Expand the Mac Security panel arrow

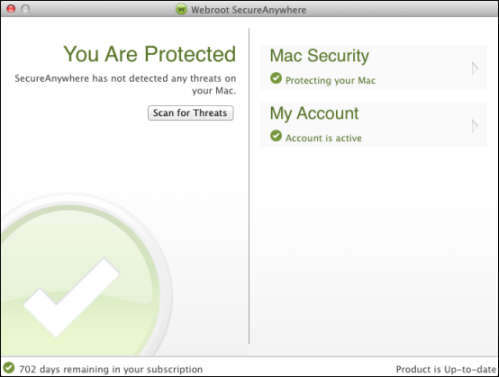click(475, 68)
